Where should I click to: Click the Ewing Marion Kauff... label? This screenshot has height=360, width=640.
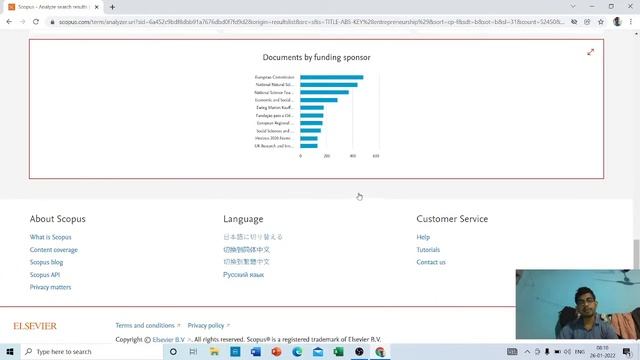275,108
